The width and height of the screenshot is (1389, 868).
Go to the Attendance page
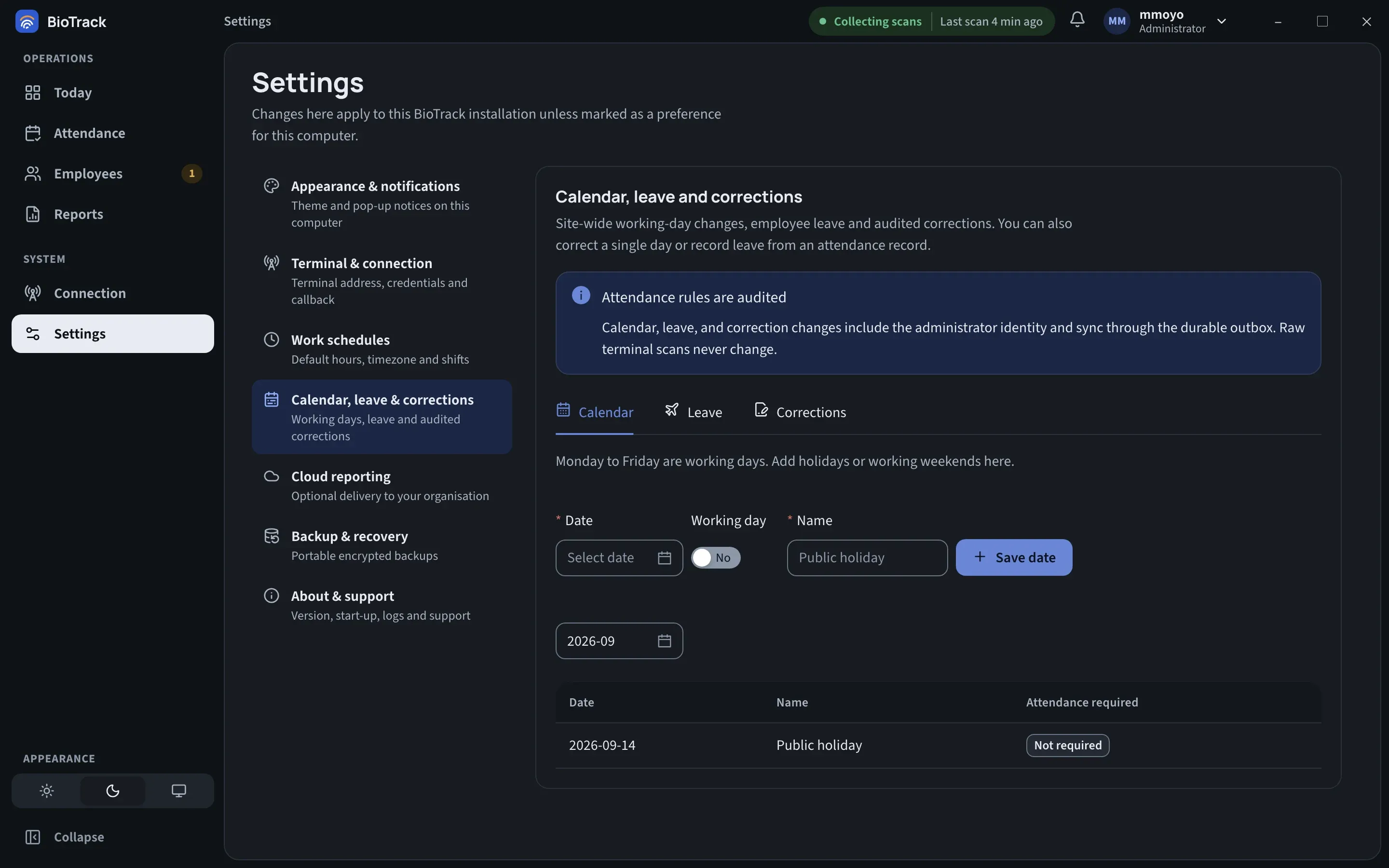click(x=112, y=133)
